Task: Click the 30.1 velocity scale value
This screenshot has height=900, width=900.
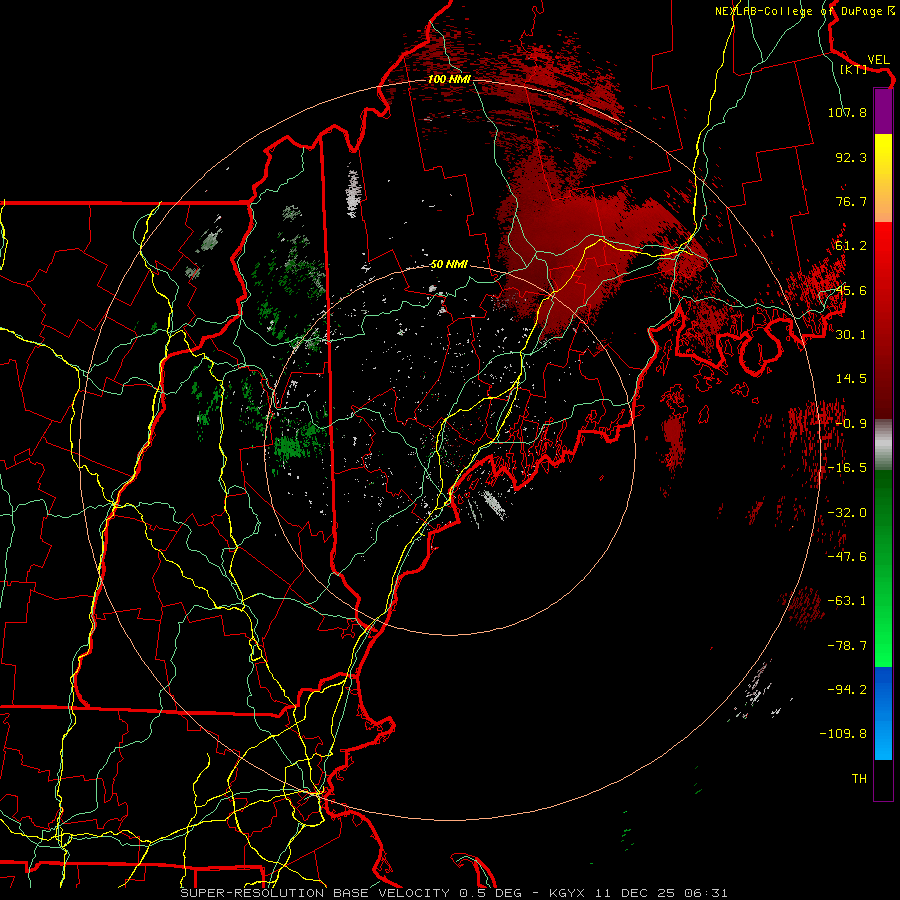Action: click(x=851, y=335)
